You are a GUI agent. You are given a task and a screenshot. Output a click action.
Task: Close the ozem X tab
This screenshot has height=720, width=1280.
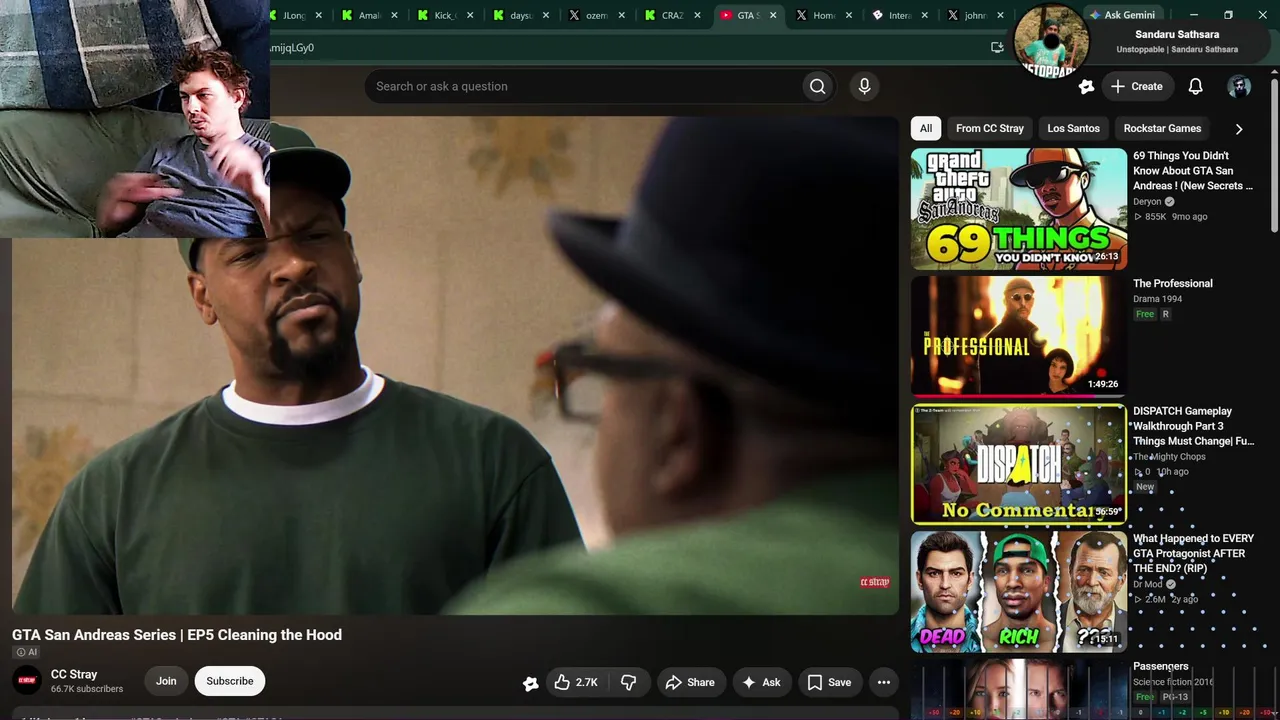pos(621,15)
